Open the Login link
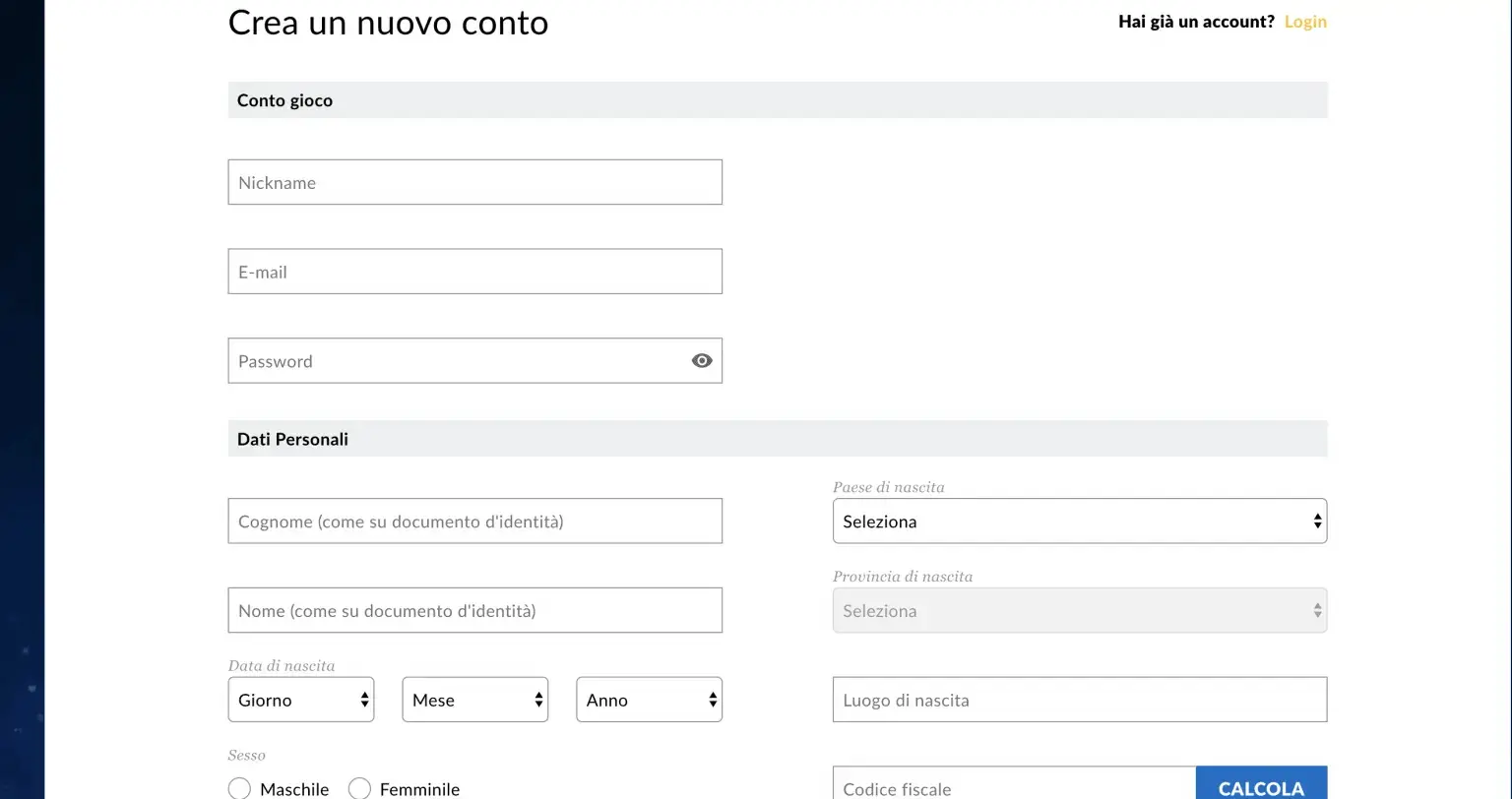The width and height of the screenshot is (1512, 799). [1304, 21]
